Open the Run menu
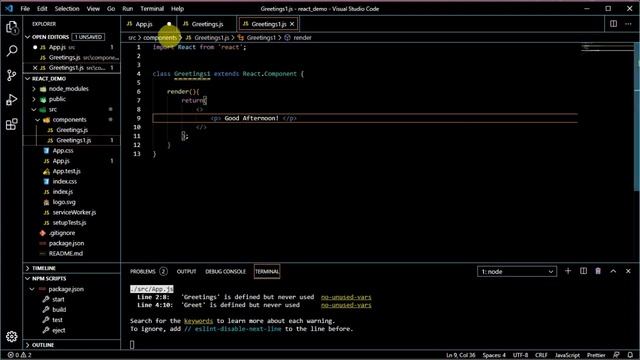 tap(128, 9)
